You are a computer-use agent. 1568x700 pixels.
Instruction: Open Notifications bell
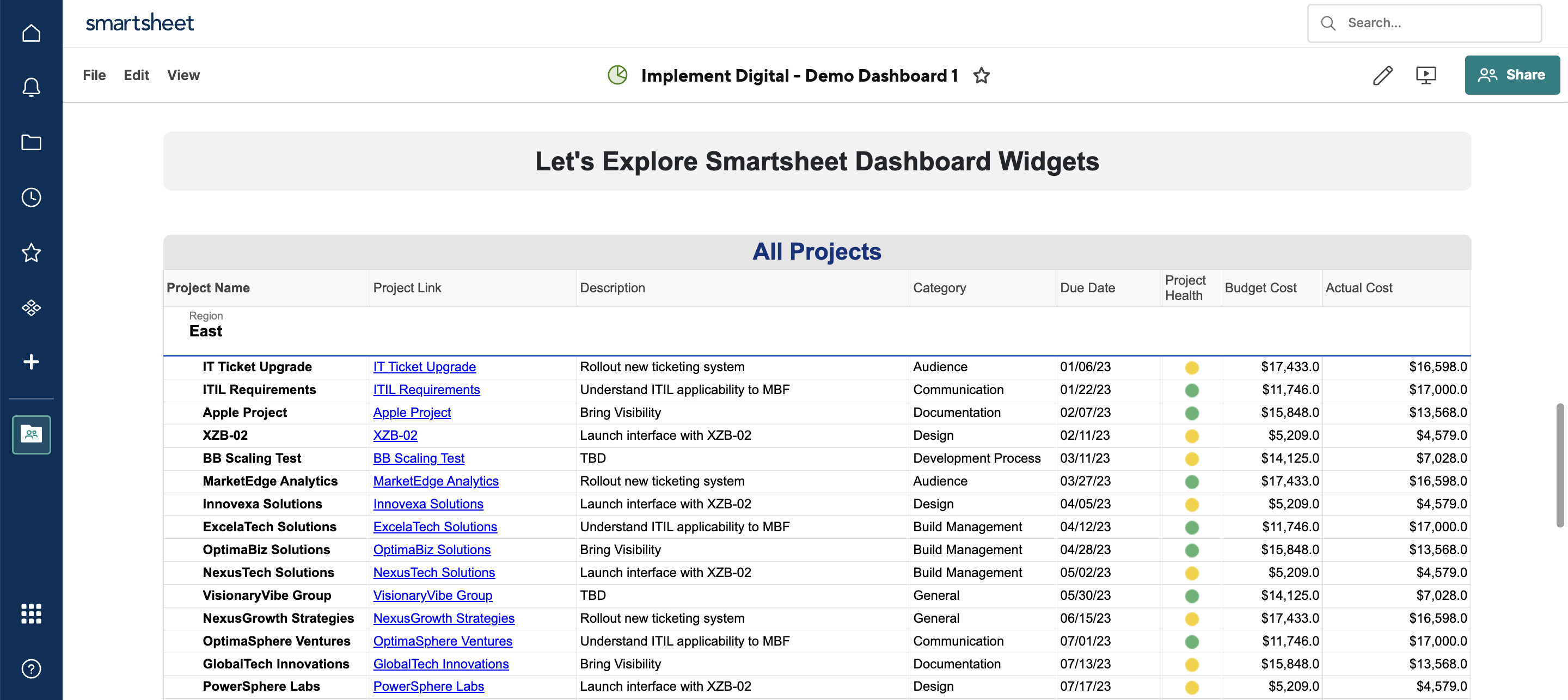[x=31, y=88]
